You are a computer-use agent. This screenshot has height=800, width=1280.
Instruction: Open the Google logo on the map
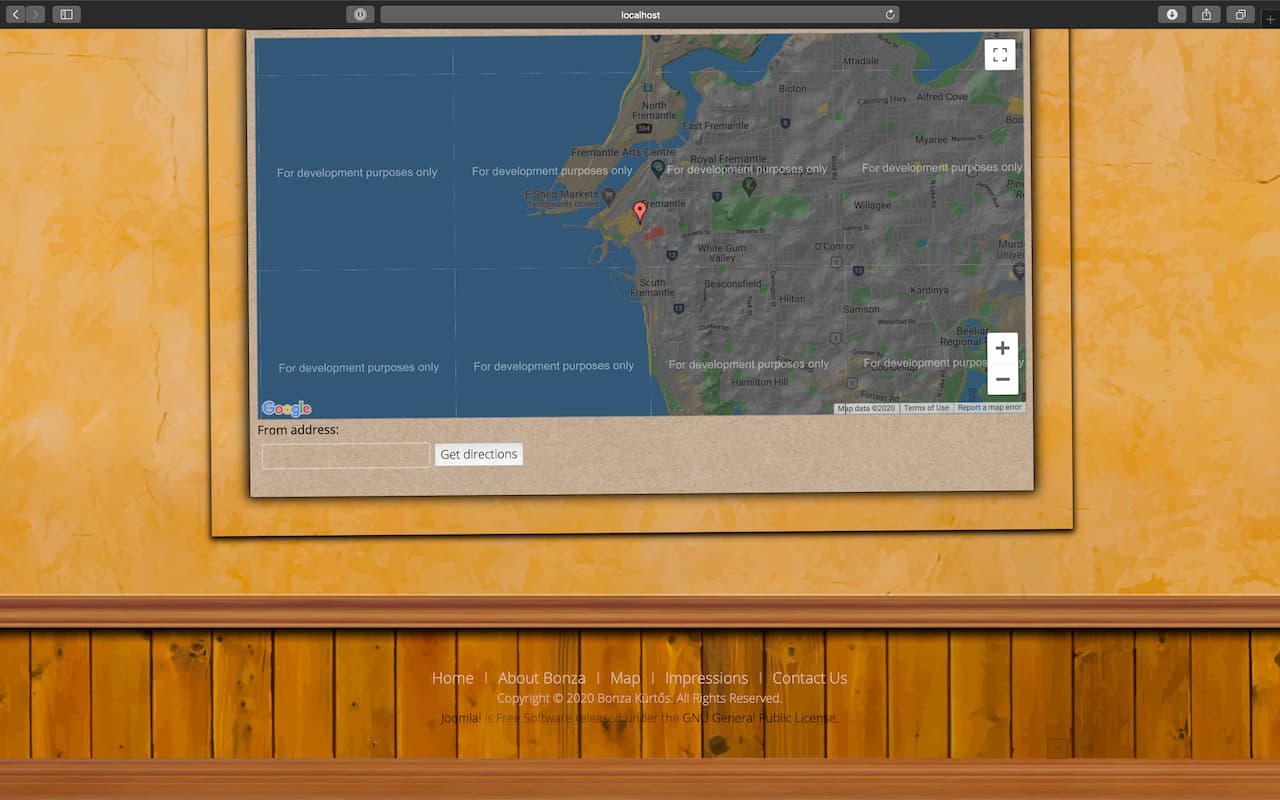[287, 408]
